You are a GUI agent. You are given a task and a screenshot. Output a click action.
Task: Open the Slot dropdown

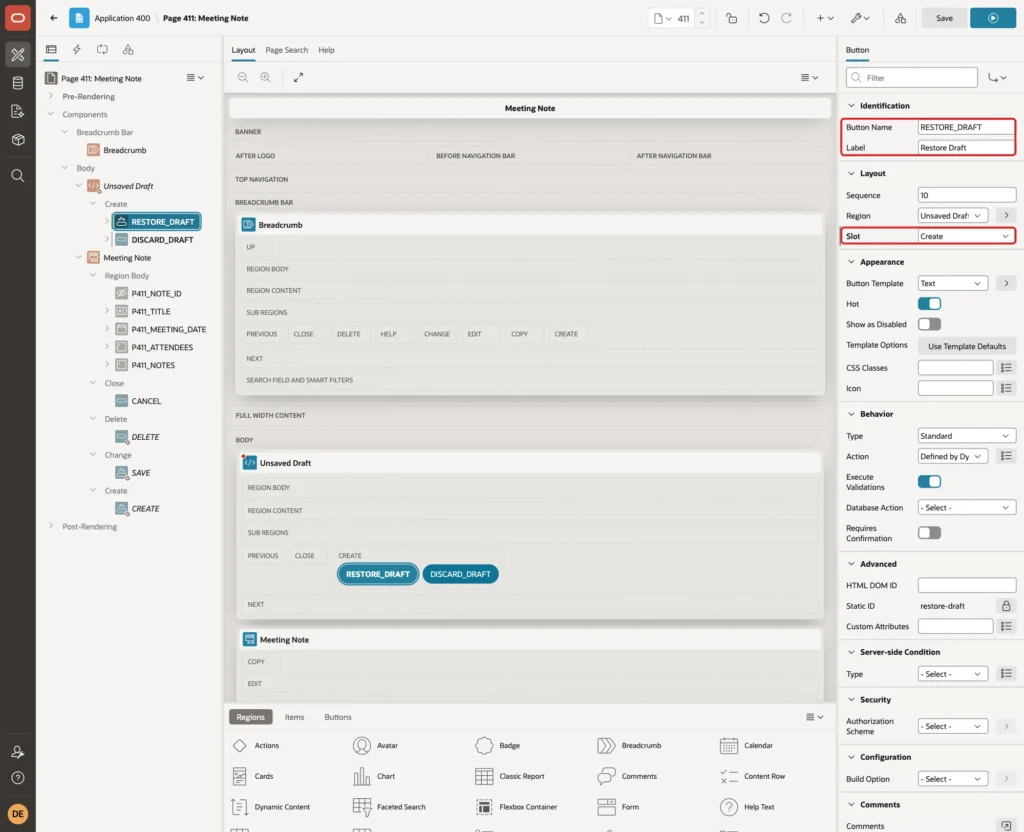pos(967,236)
